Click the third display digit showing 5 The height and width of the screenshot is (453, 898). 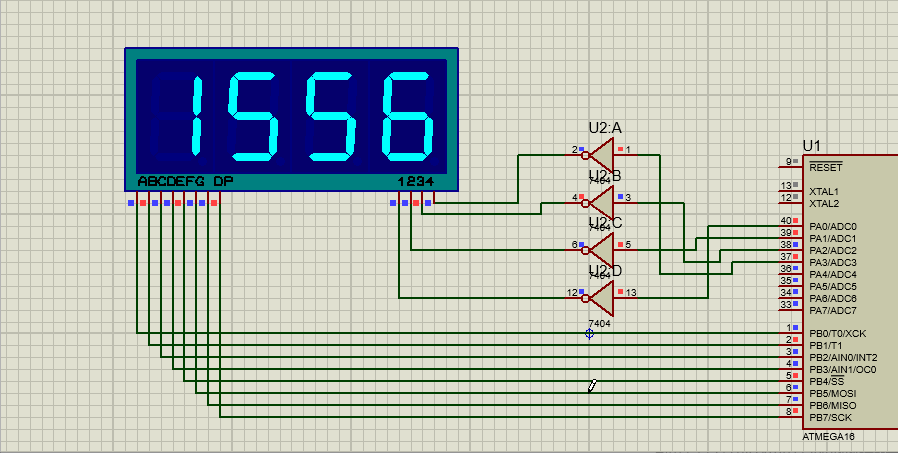pyautogui.click(x=330, y=116)
